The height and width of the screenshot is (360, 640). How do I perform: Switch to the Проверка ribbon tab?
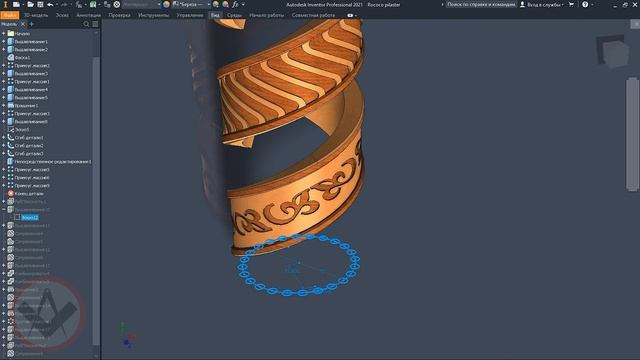[119, 15]
